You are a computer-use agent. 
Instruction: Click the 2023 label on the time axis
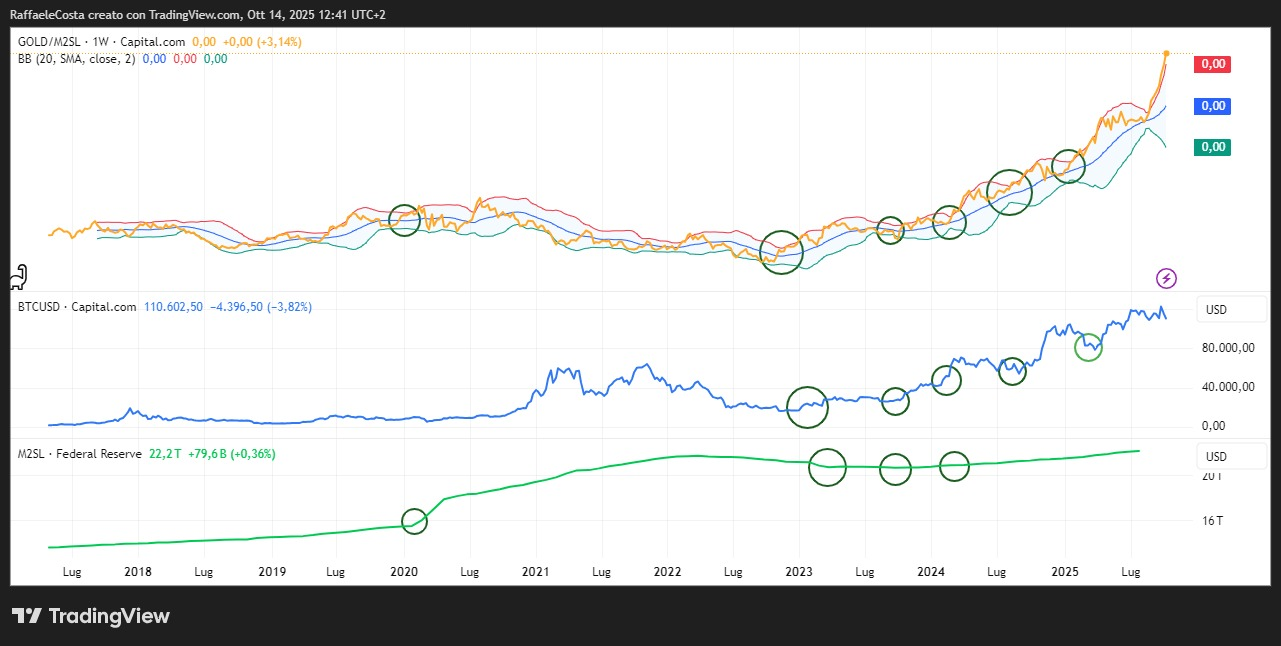tap(798, 572)
